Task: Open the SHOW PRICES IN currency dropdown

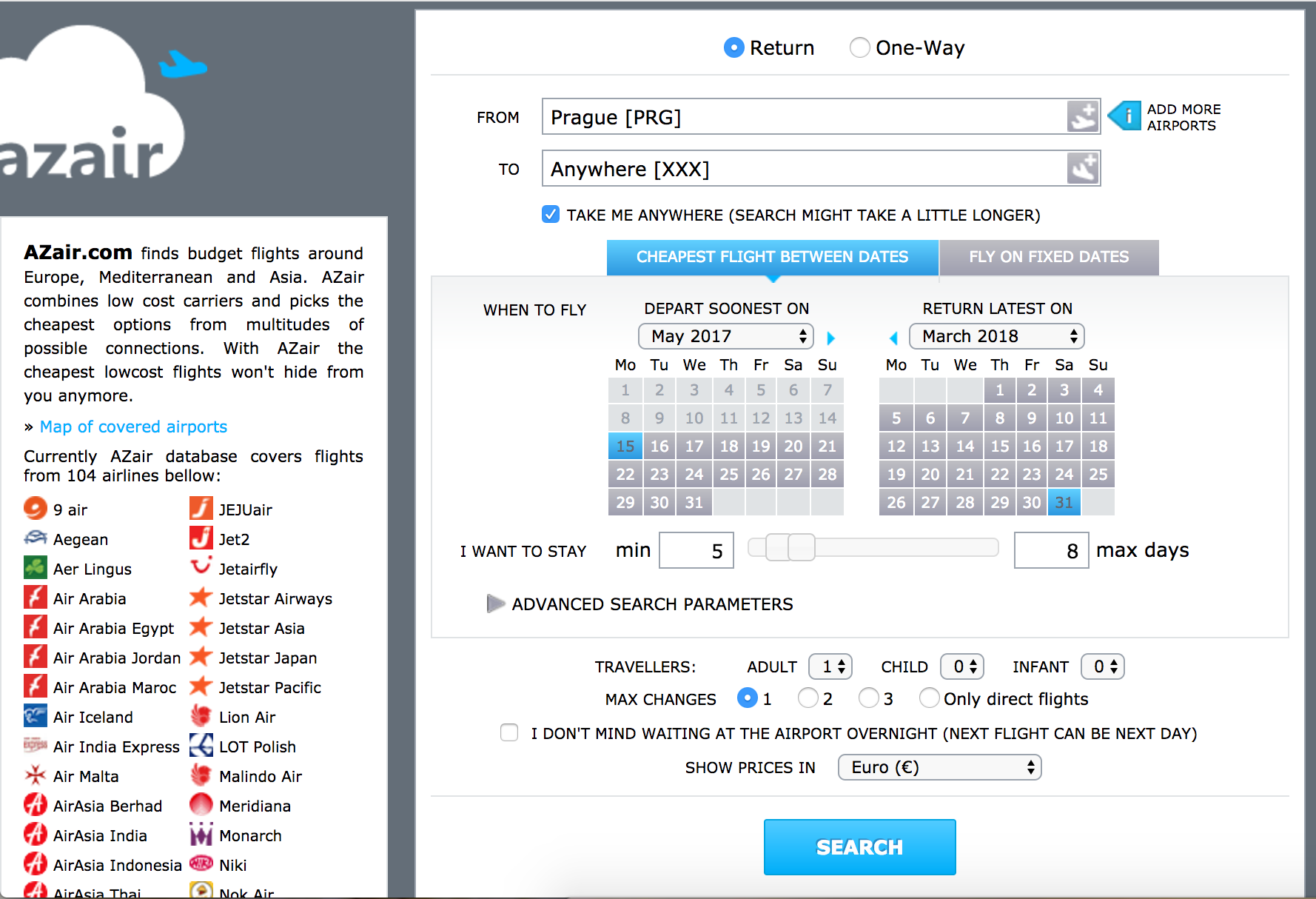Action: click(x=939, y=767)
